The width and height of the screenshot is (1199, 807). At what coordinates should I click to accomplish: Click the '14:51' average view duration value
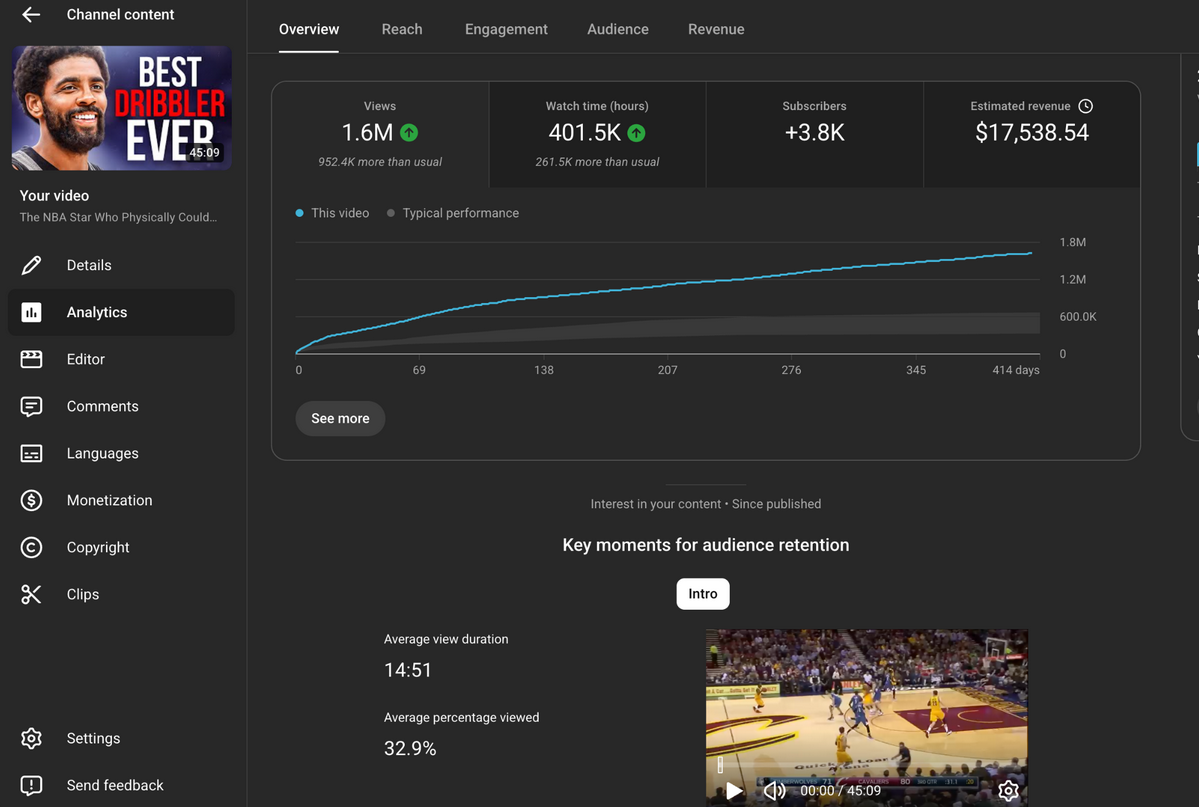[x=408, y=670]
